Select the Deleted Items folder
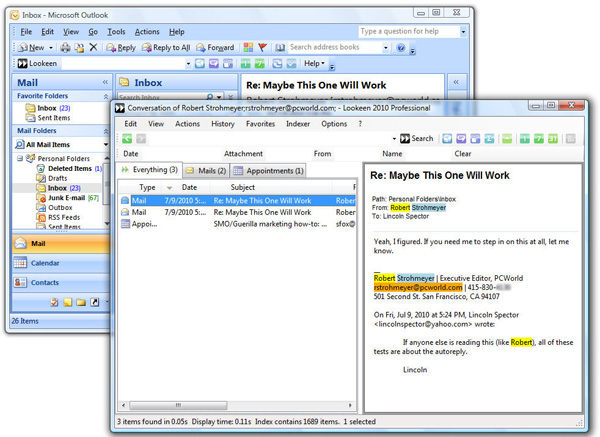The width and height of the screenshot is (600, 437). pos(69,168)
